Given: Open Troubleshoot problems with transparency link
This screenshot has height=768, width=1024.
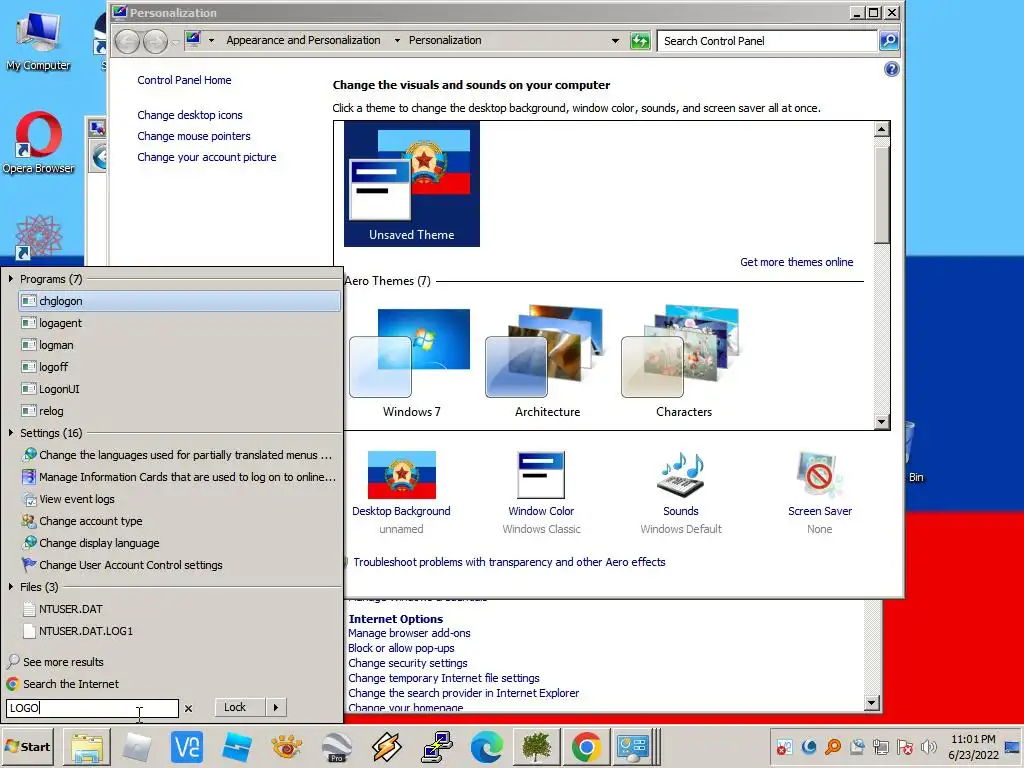Looking at the screenshot, I should tap(509, 562).
